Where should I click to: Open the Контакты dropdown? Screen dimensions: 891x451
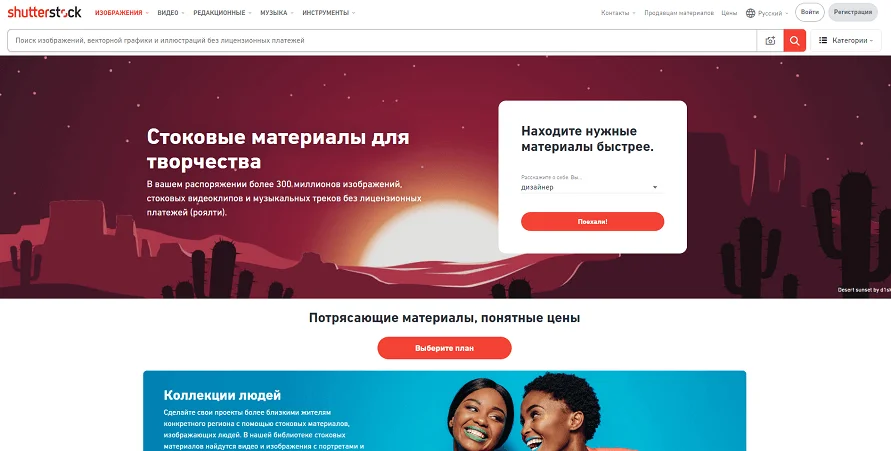click(618, 13)
